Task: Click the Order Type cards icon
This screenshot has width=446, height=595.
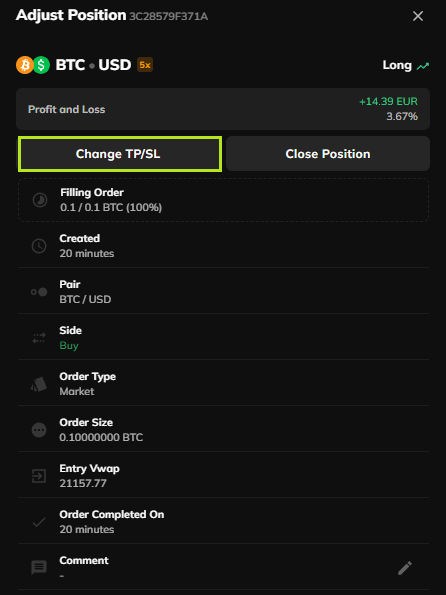Action: pos(39,384)
